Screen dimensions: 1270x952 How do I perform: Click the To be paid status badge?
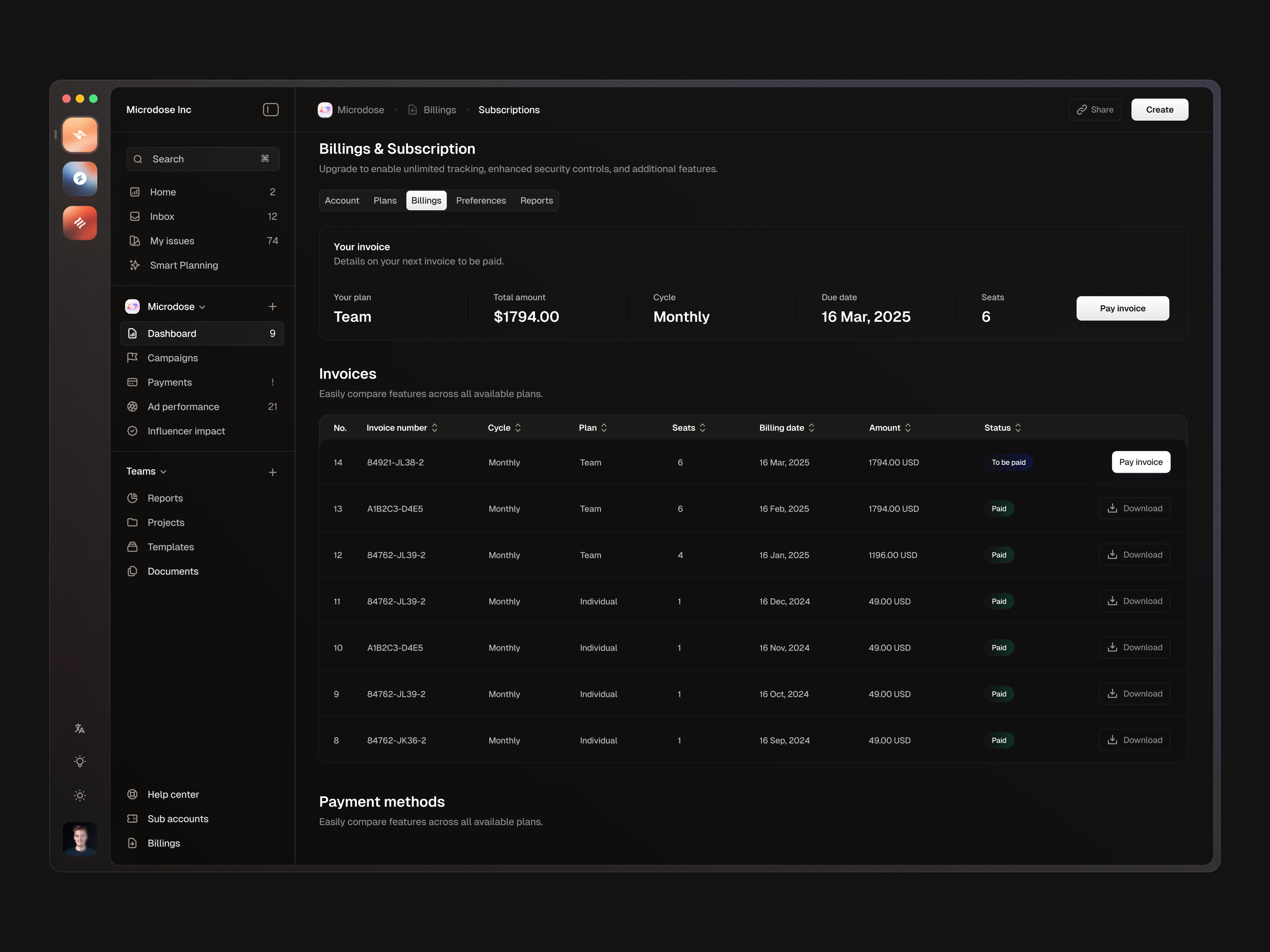click(1008, 463)
